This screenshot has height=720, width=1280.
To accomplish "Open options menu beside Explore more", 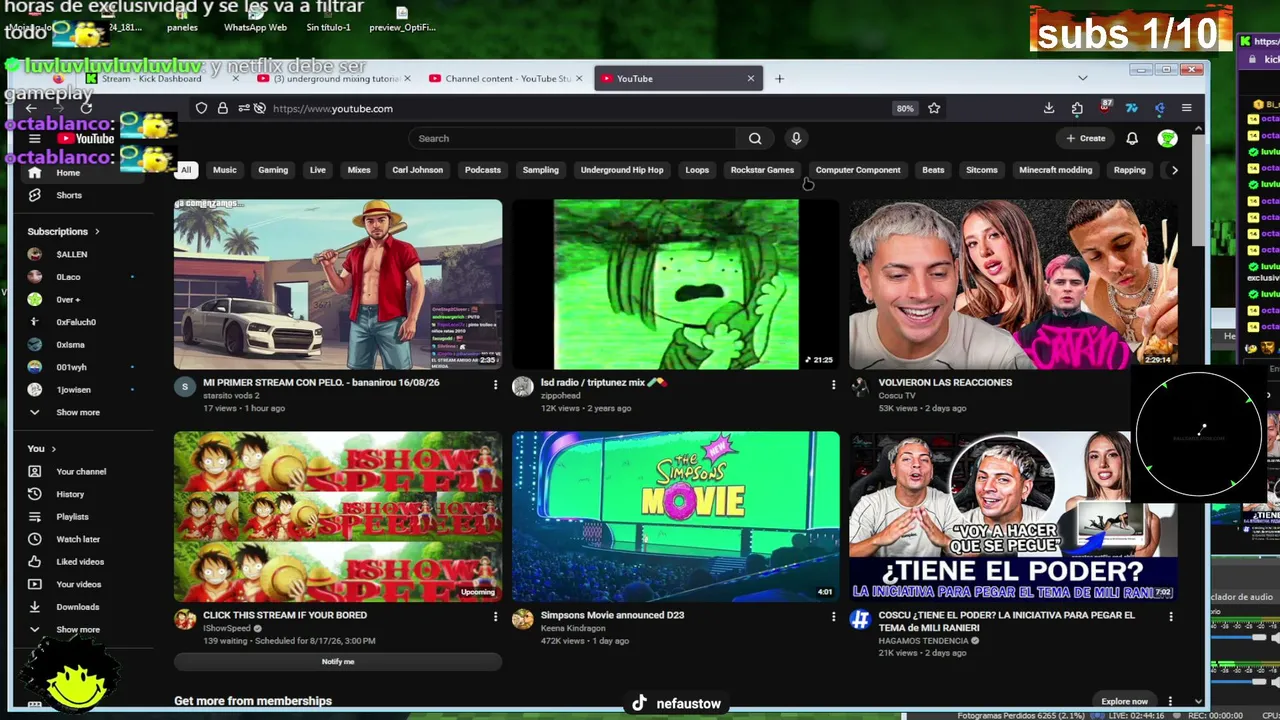I will pyautogui.click(x=1170, y=701).
